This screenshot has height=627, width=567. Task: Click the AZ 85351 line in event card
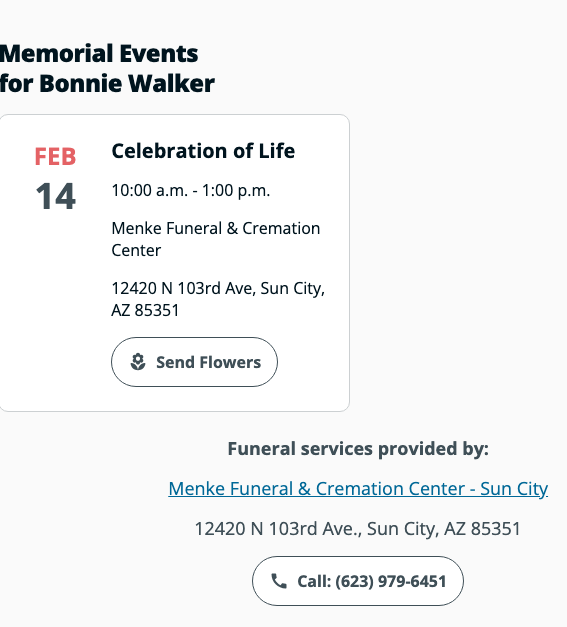coord(145,310)
